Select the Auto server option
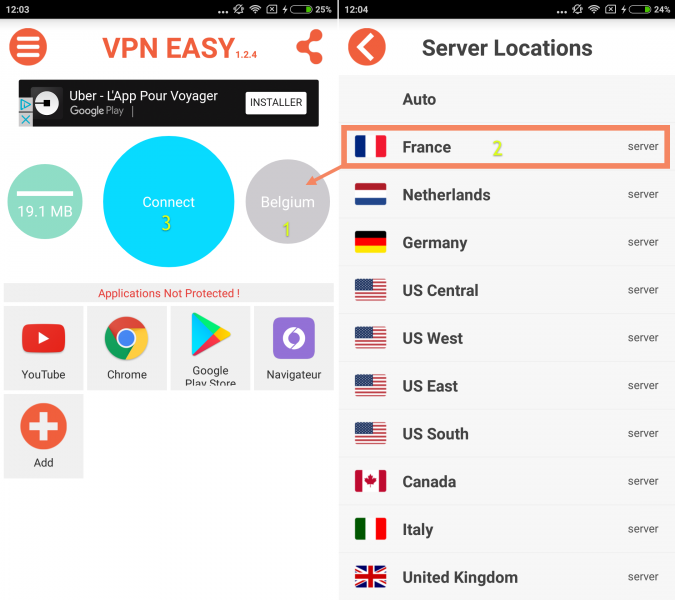 coord(507,99)
